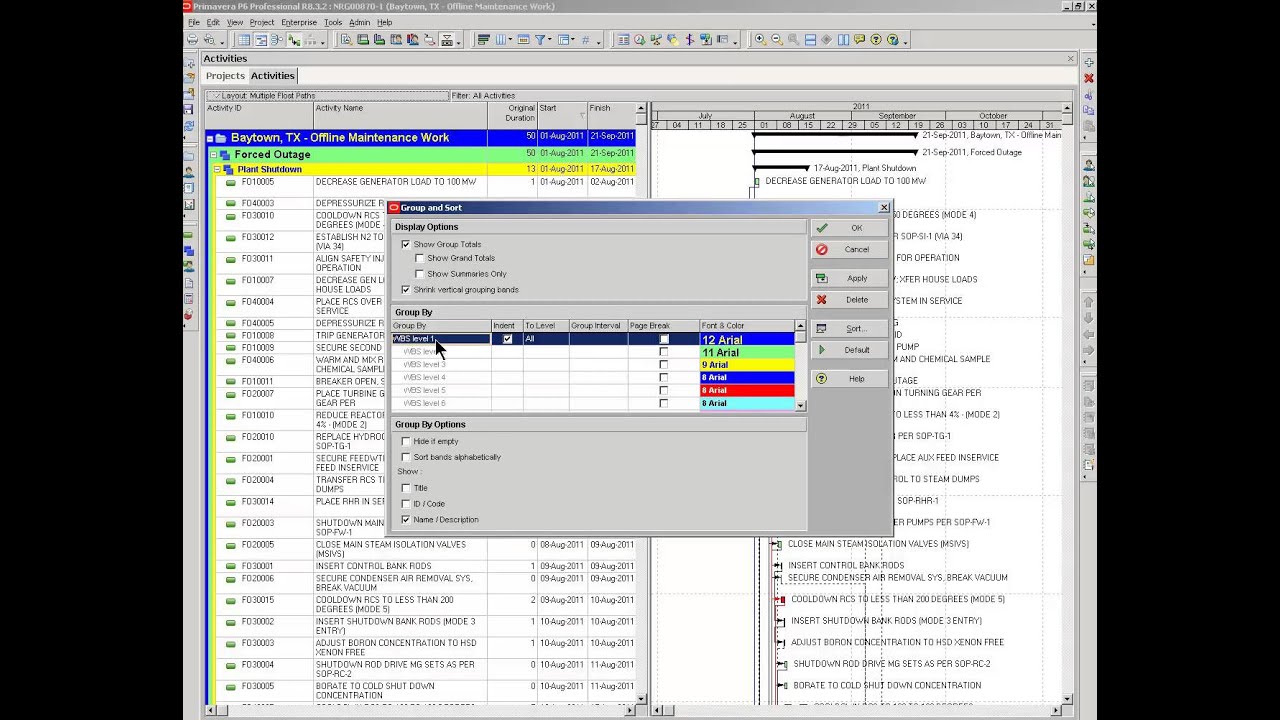Open the Enterprise menu
The width and height of the screenshot is (1280, 720).
[x=299, y=22]
